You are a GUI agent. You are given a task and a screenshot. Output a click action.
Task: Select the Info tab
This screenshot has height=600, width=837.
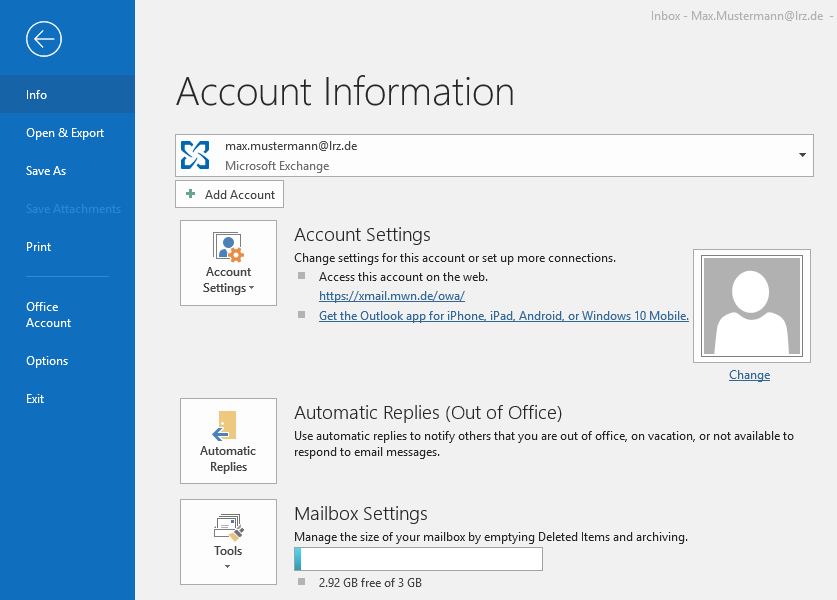pos(36,94)
